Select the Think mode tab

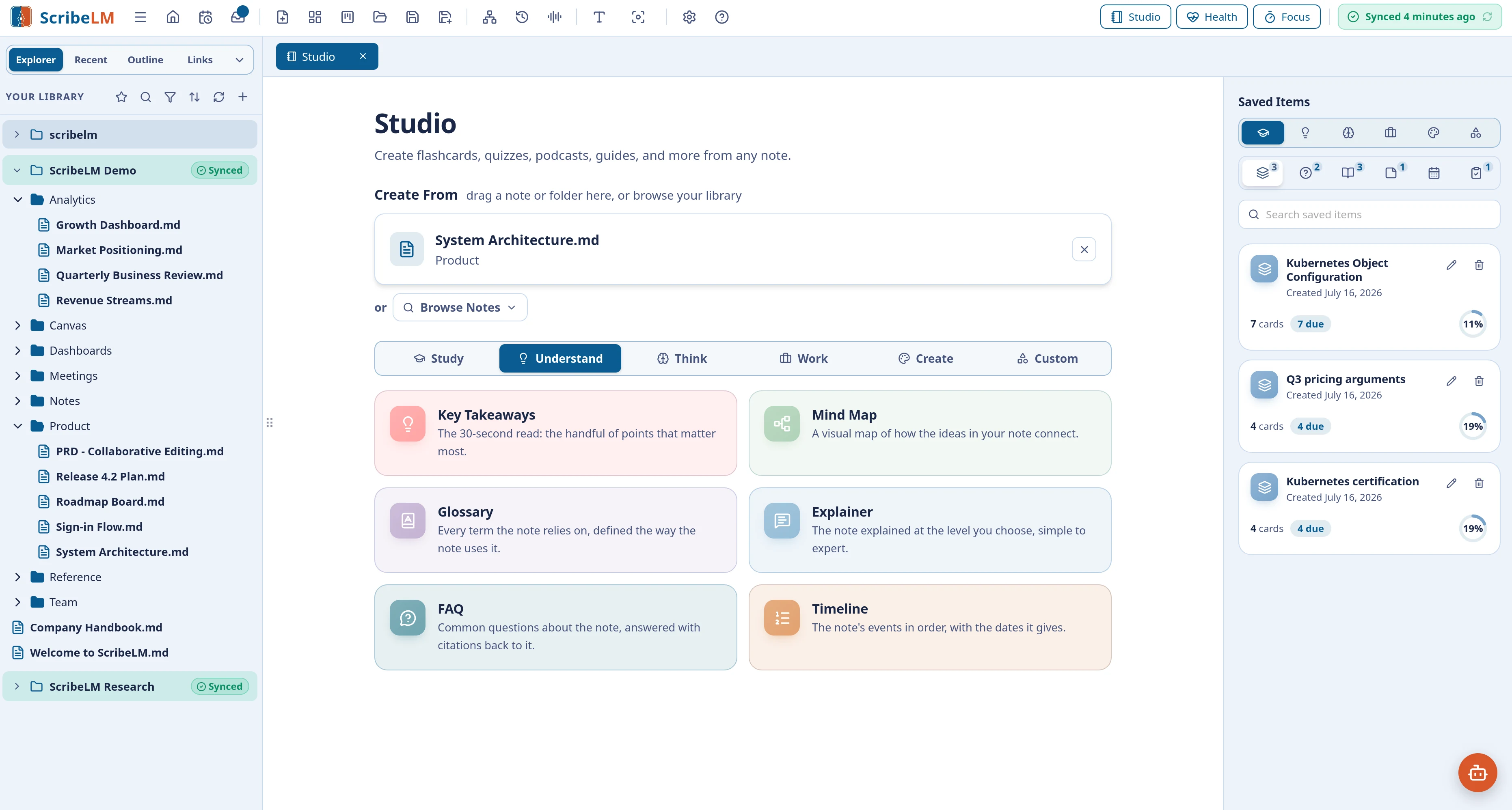[681, 358]
